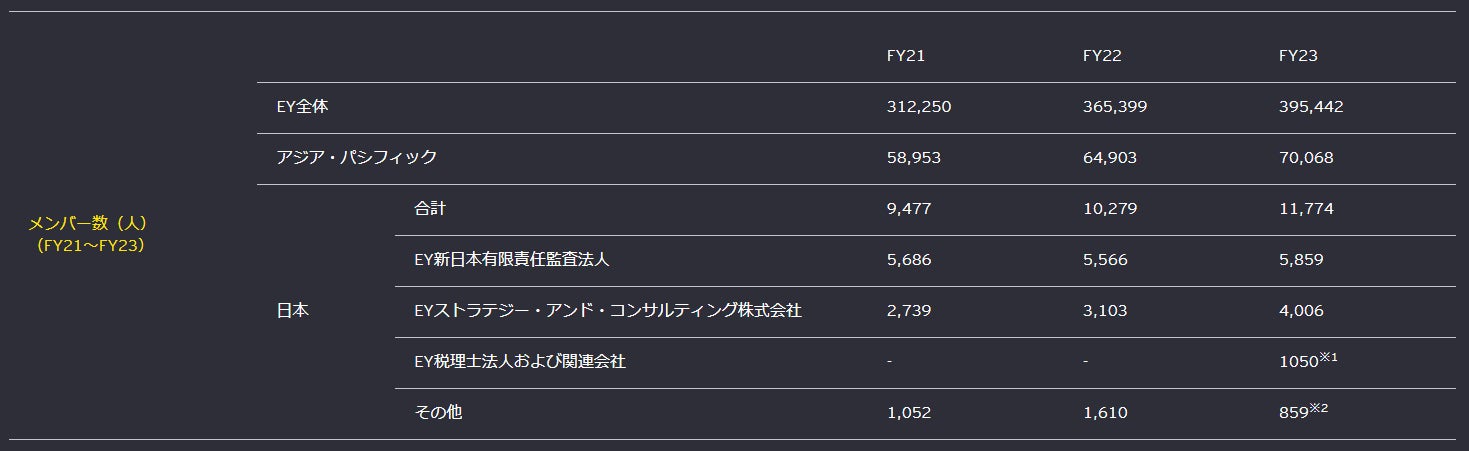Select the 58,953 Asia-Pacific FY21 value

[x=913, y=157]
